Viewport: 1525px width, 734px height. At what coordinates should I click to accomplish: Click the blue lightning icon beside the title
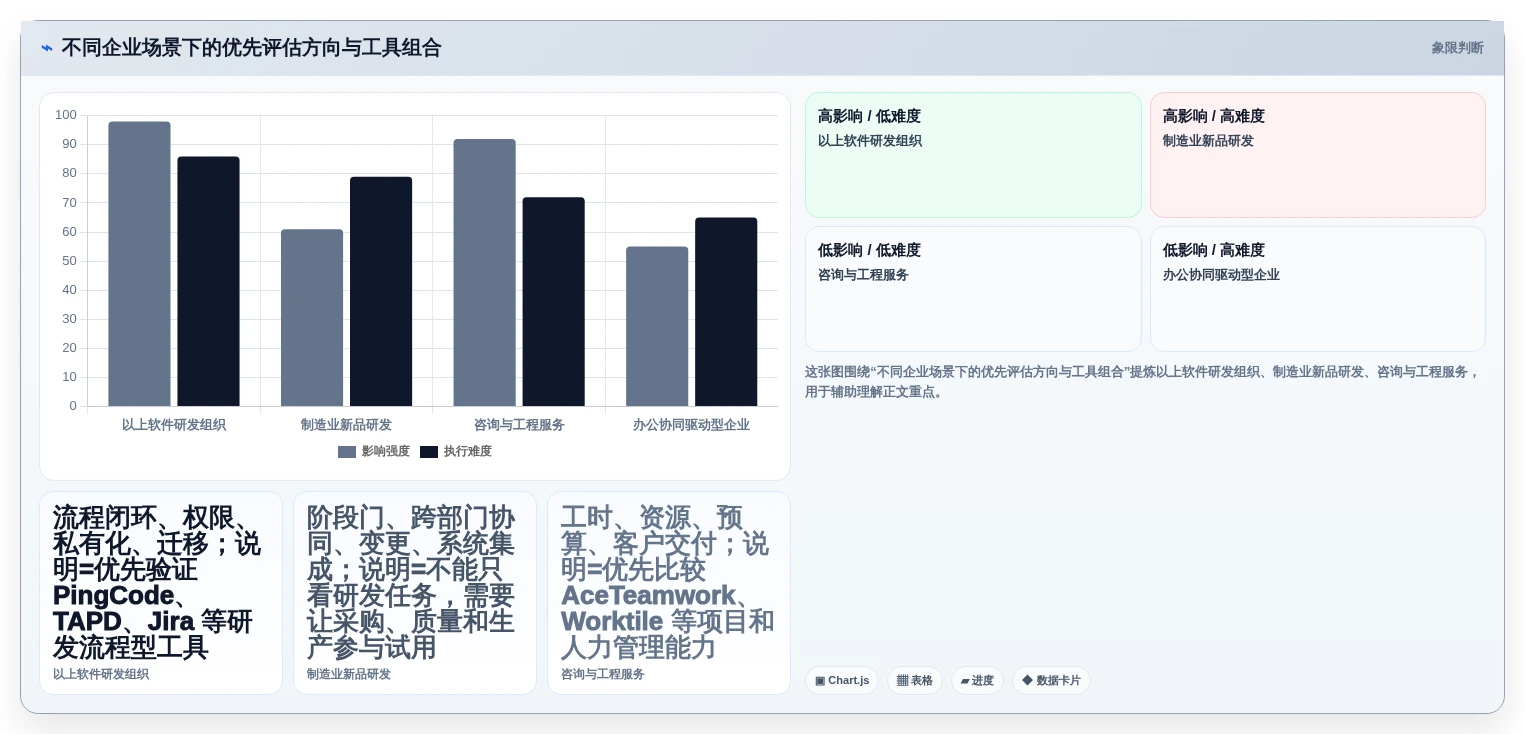tap(47, 48)
